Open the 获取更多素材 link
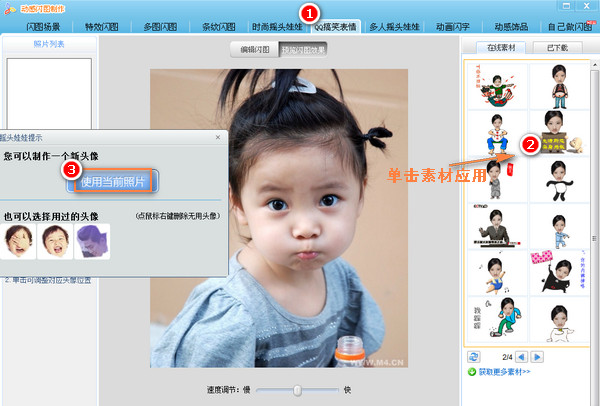This screenshot has height=406, width=600. pos(505,372)
